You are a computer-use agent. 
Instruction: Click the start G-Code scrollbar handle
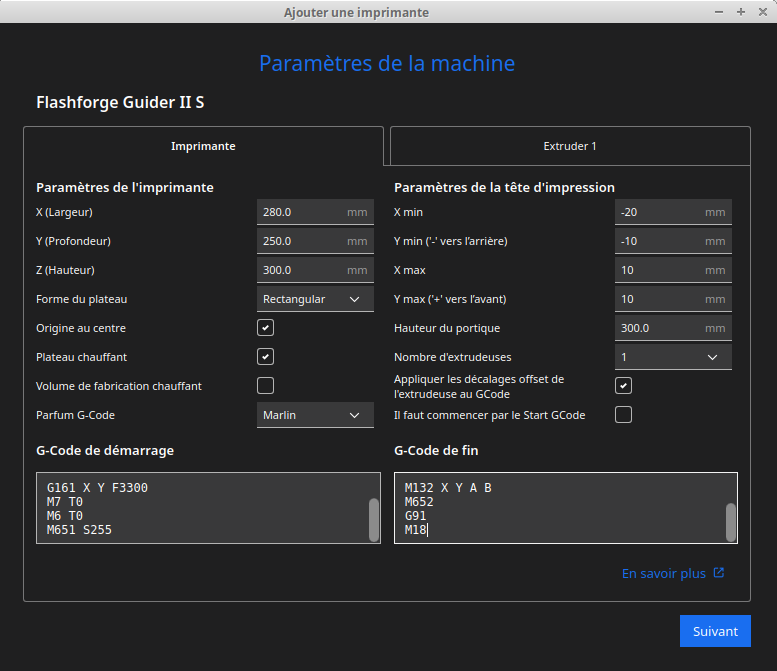tap(374, 520)
